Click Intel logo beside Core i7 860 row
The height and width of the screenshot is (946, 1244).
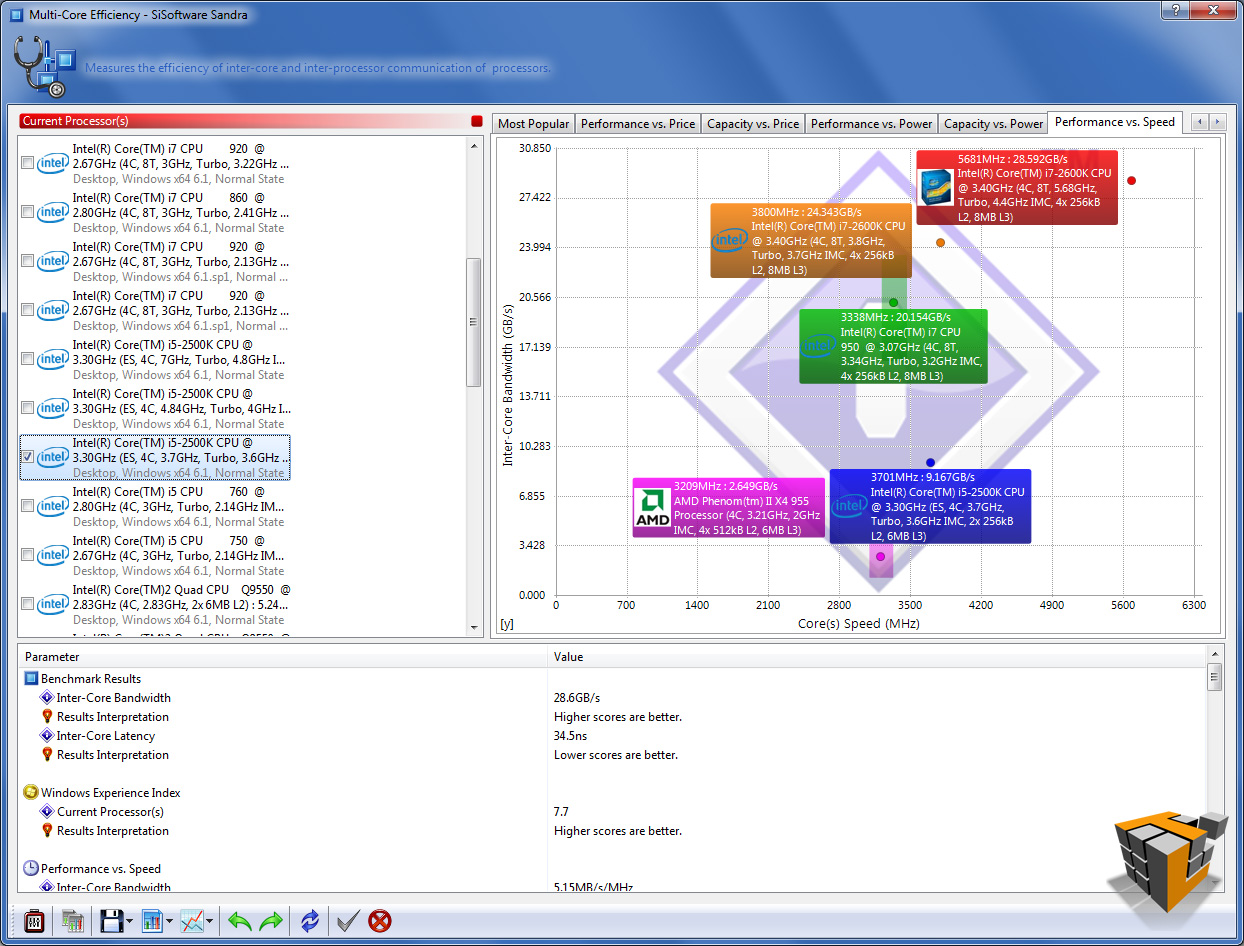(52, 212)
